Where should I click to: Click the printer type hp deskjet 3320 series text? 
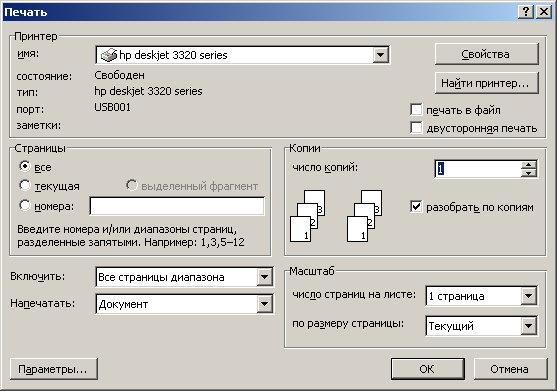148,92
